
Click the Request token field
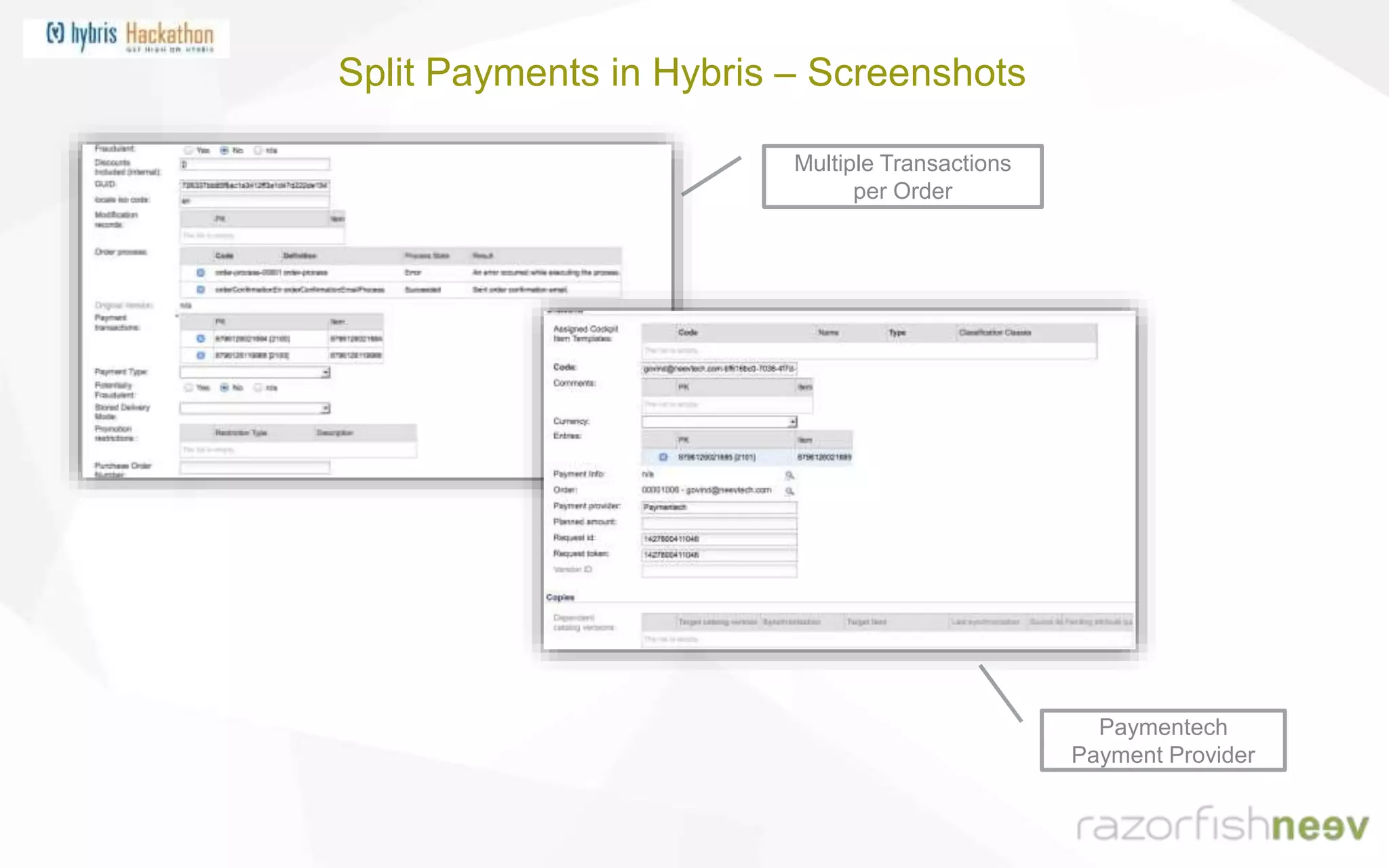pos(720,555)
